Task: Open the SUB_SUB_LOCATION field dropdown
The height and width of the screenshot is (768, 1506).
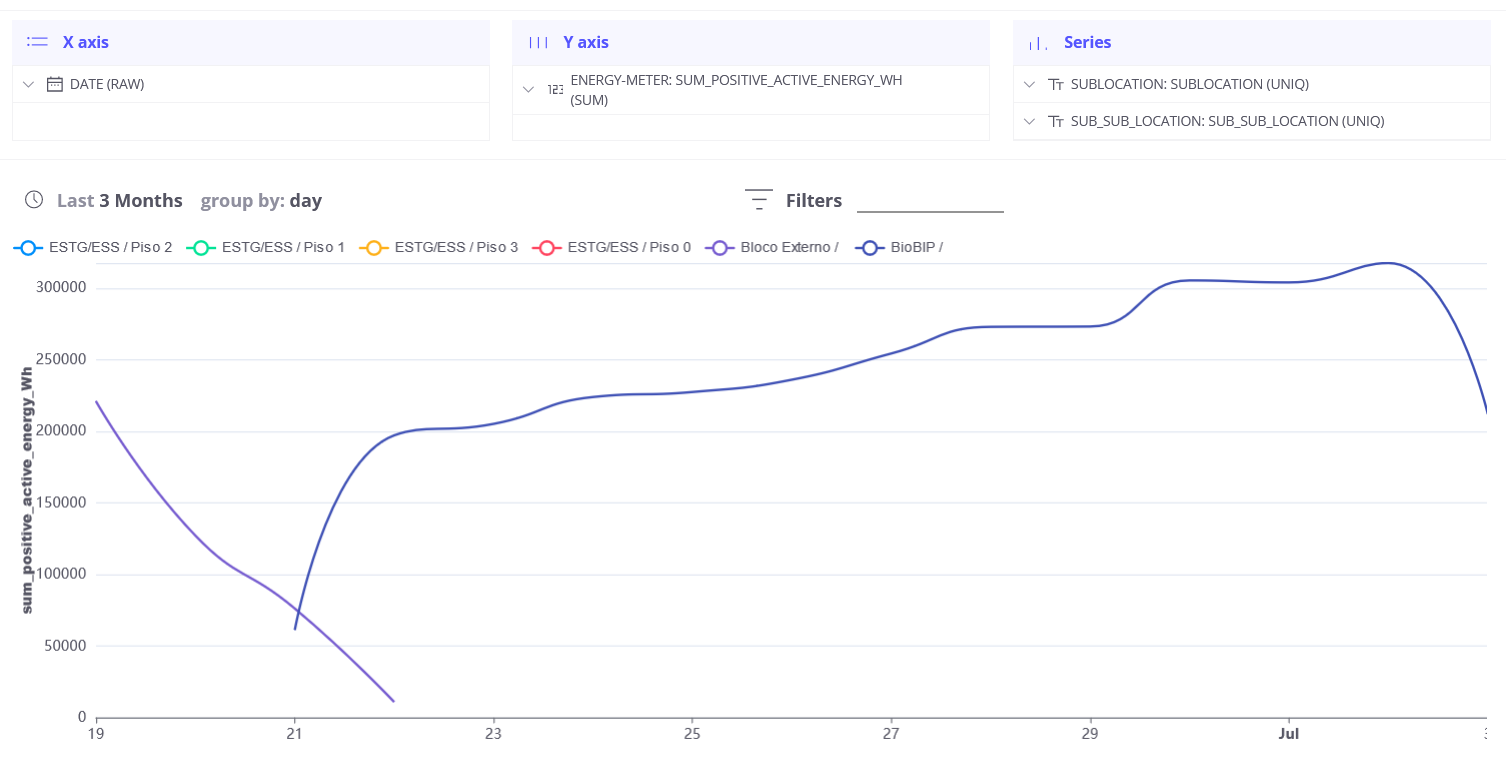Action: 1028,121
